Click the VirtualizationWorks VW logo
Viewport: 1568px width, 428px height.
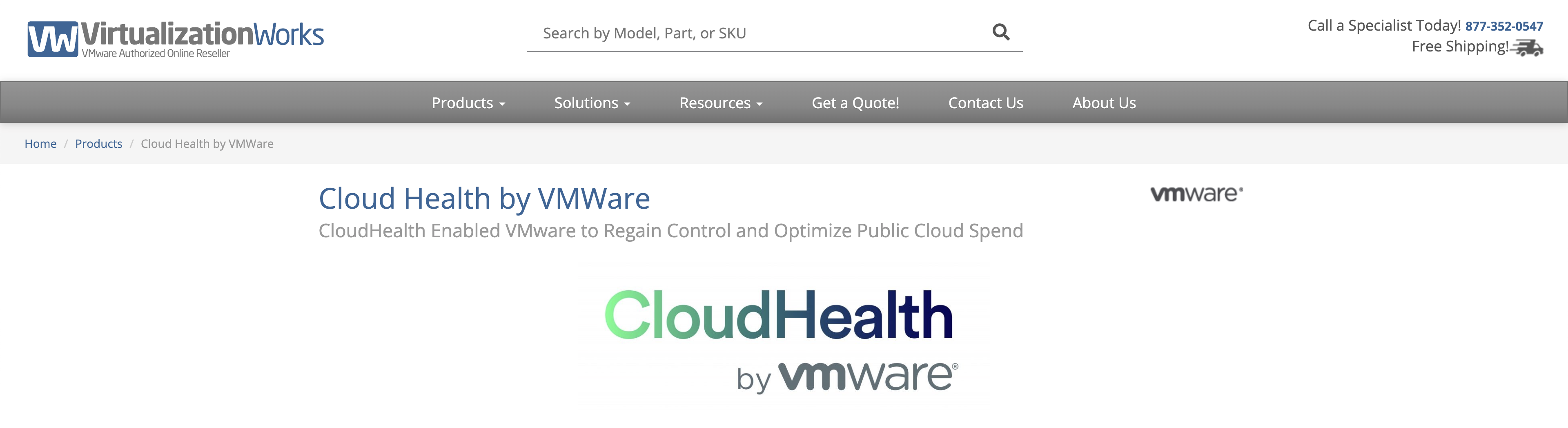(x=53, y=39)
